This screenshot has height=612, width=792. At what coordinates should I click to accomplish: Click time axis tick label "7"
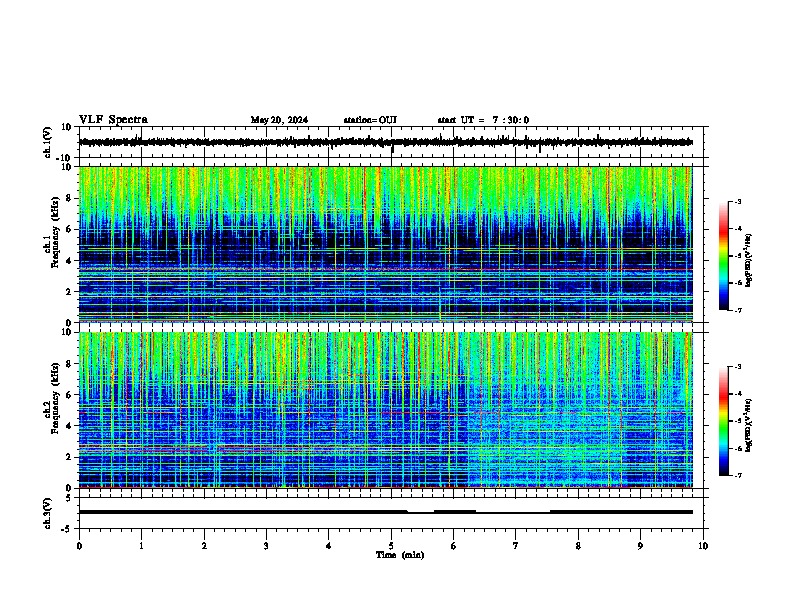pos(516,546)
